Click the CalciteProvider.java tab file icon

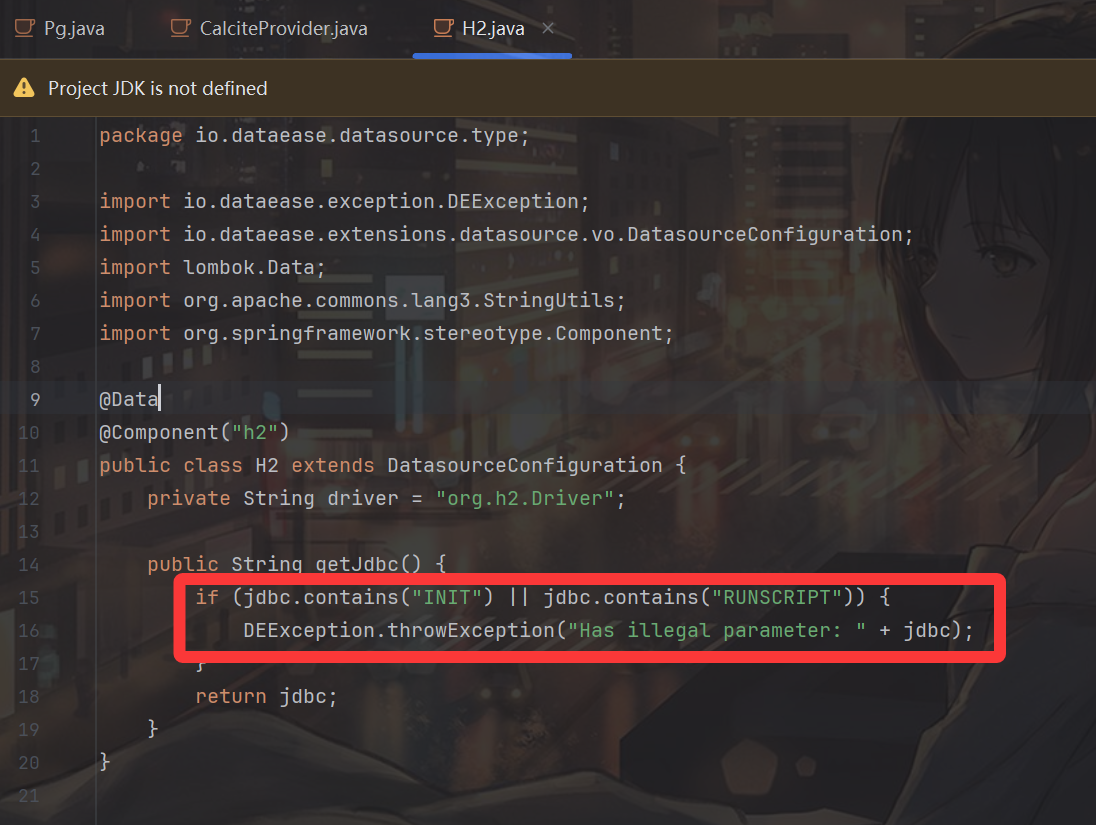tap(180, 28)
